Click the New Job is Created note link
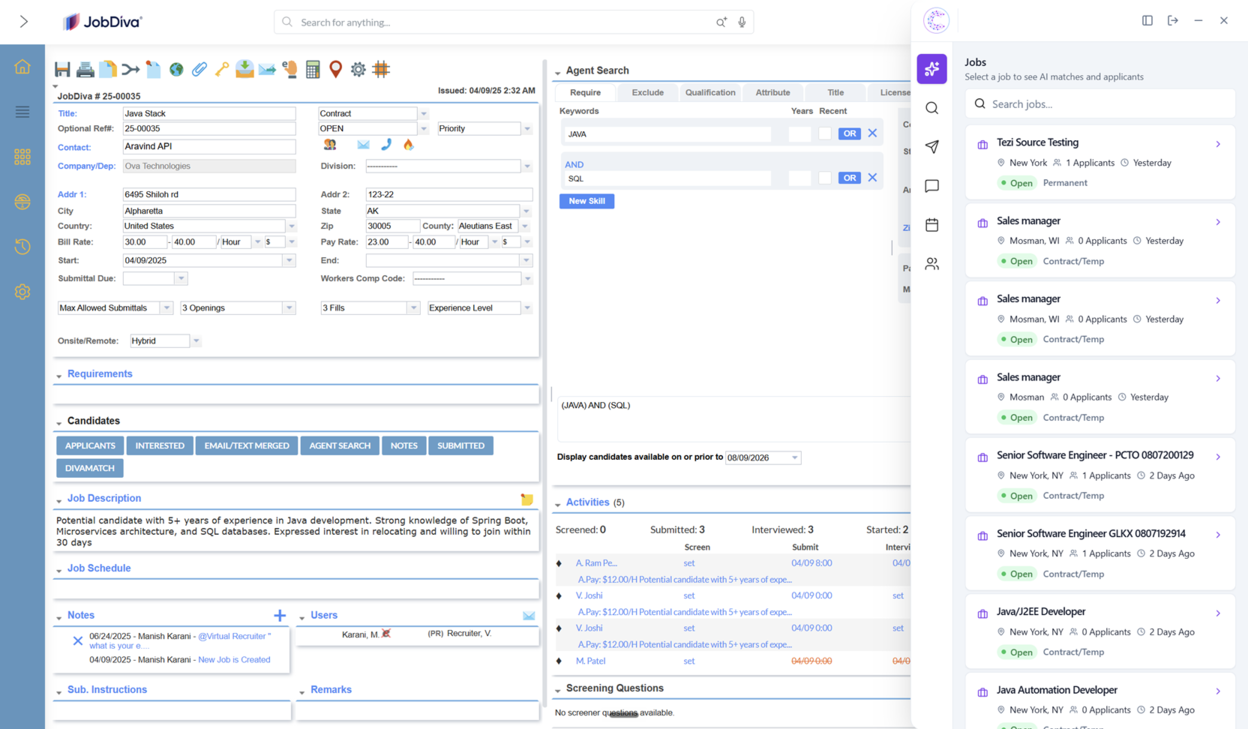Viewport: 1248px width, 729px height. 234,660
